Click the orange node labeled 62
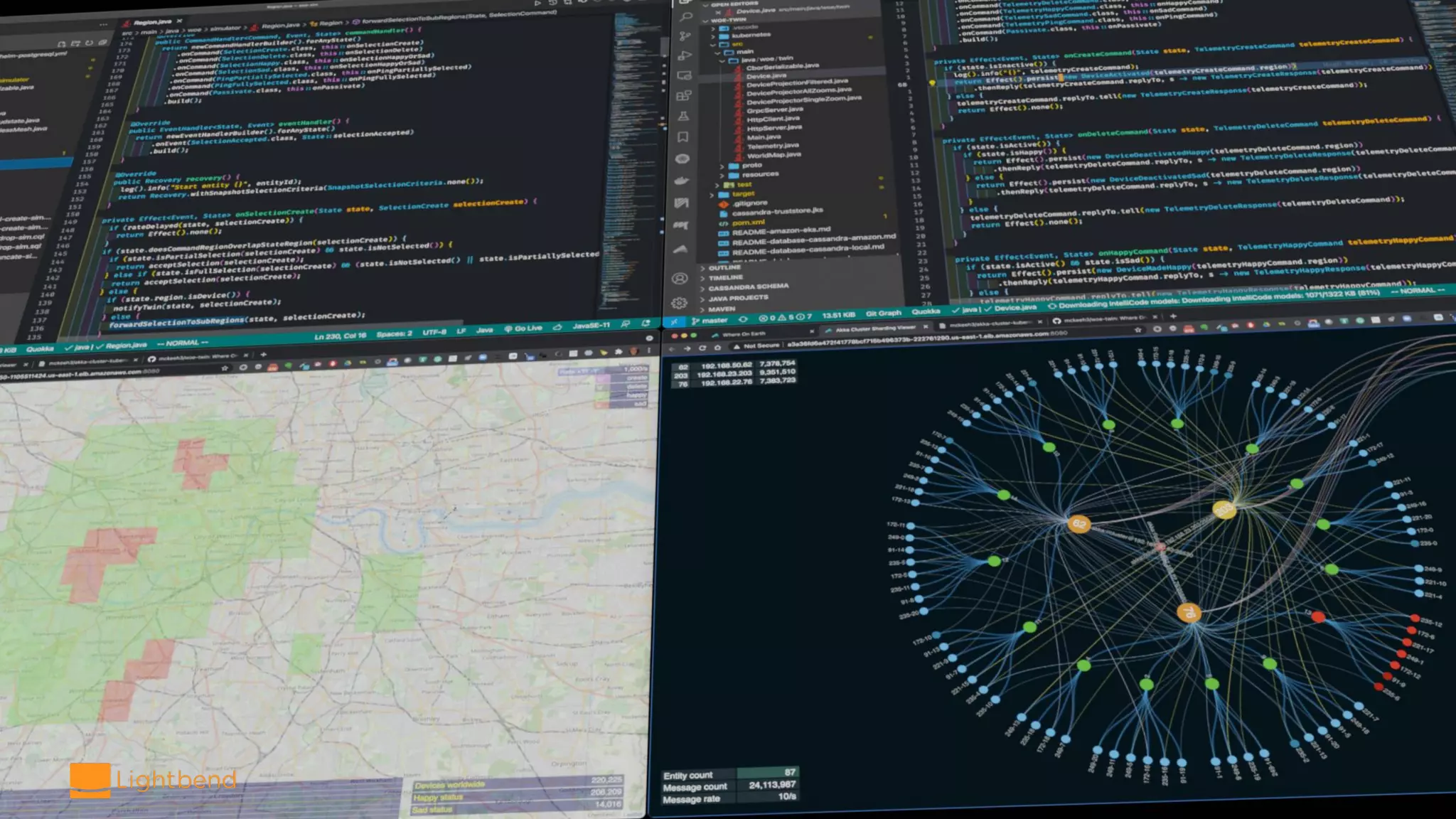 [x=1078, y=524]
